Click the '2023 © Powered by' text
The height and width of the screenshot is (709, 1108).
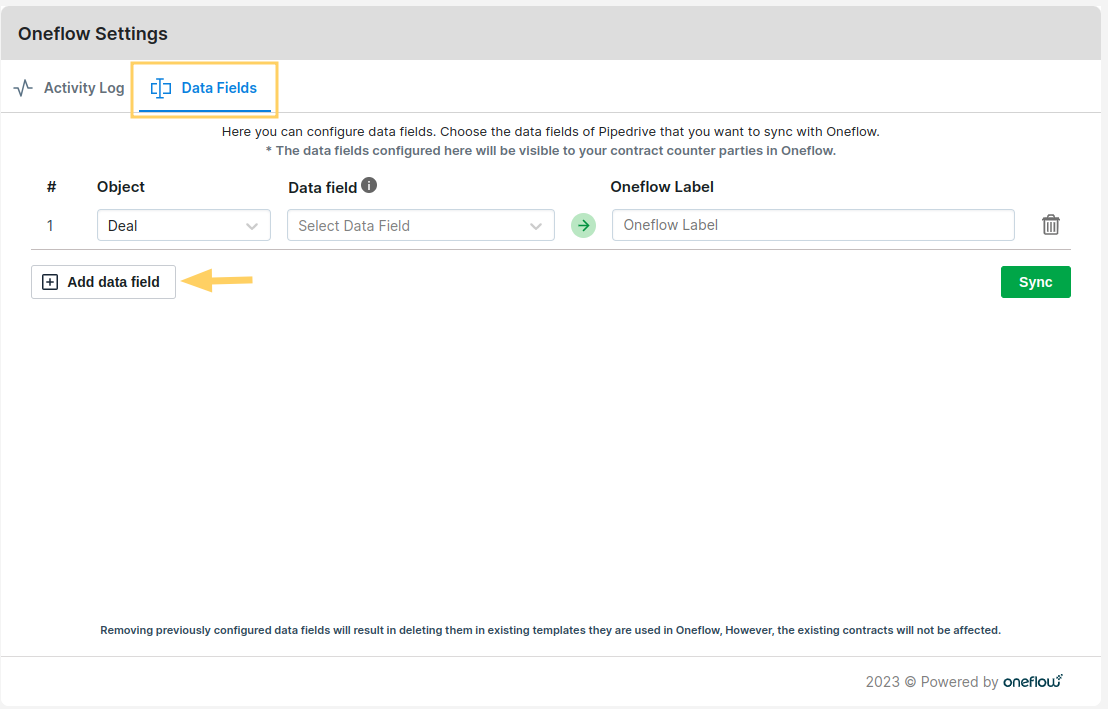pos(931,682)
